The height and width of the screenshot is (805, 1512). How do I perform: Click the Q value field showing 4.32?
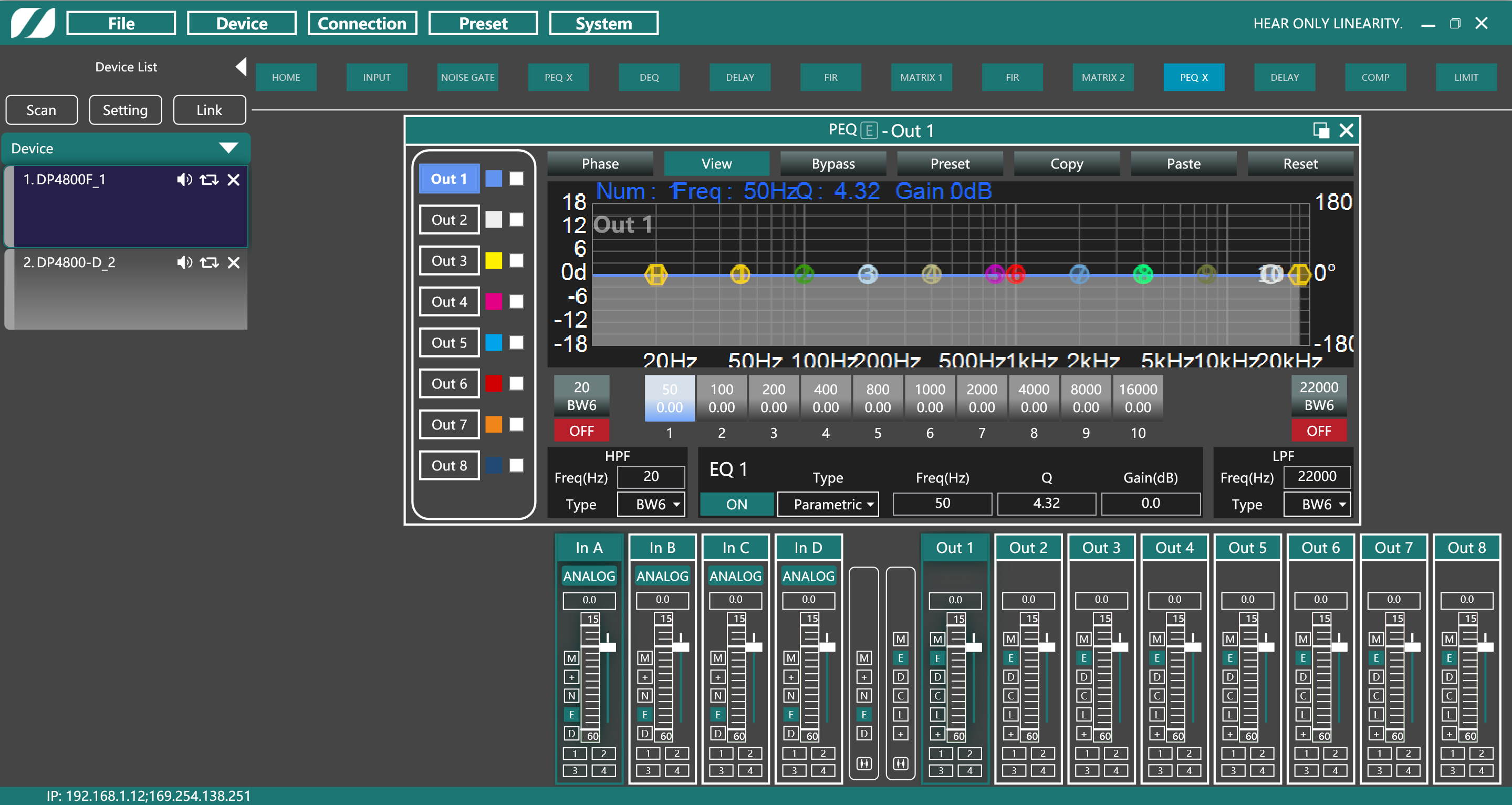point(1046,503)
